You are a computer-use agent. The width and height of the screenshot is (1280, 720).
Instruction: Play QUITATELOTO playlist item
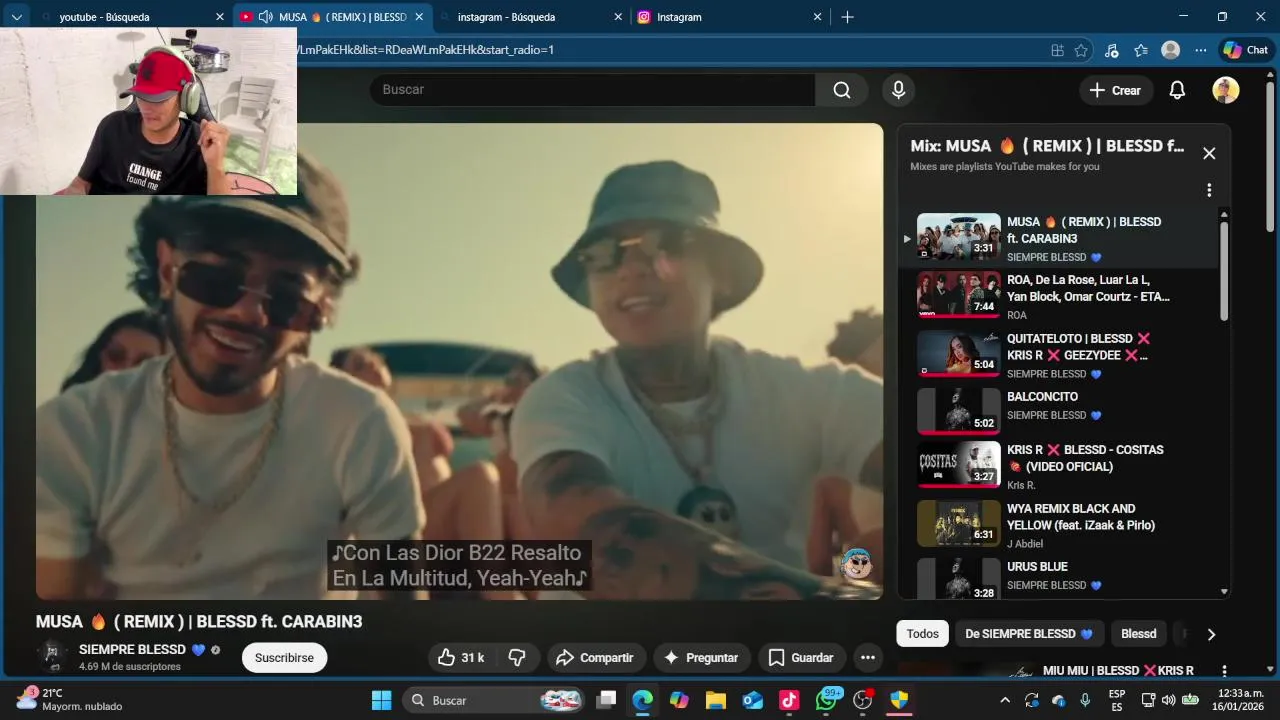(1060, 354)
